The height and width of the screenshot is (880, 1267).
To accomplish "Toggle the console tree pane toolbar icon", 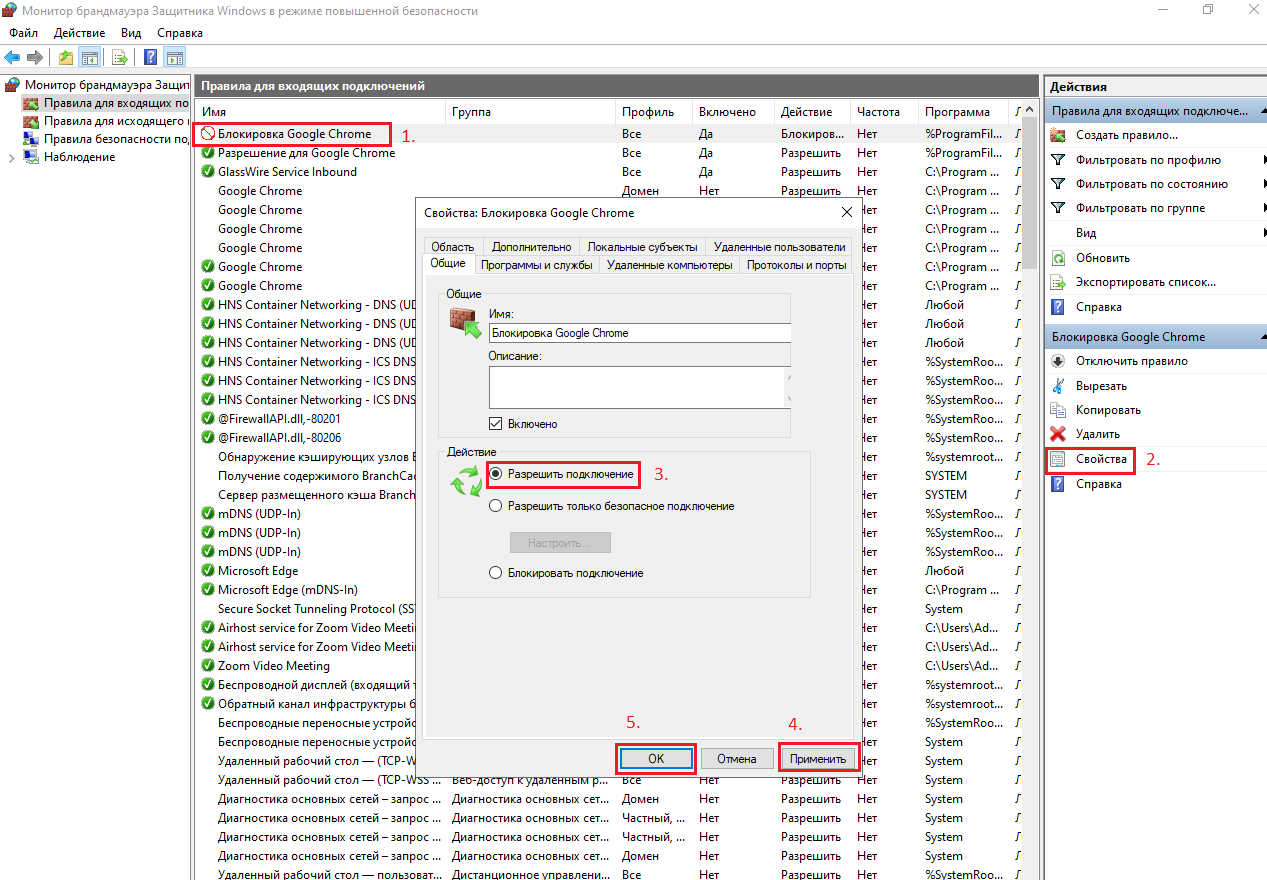I will [x=90, y=57].
